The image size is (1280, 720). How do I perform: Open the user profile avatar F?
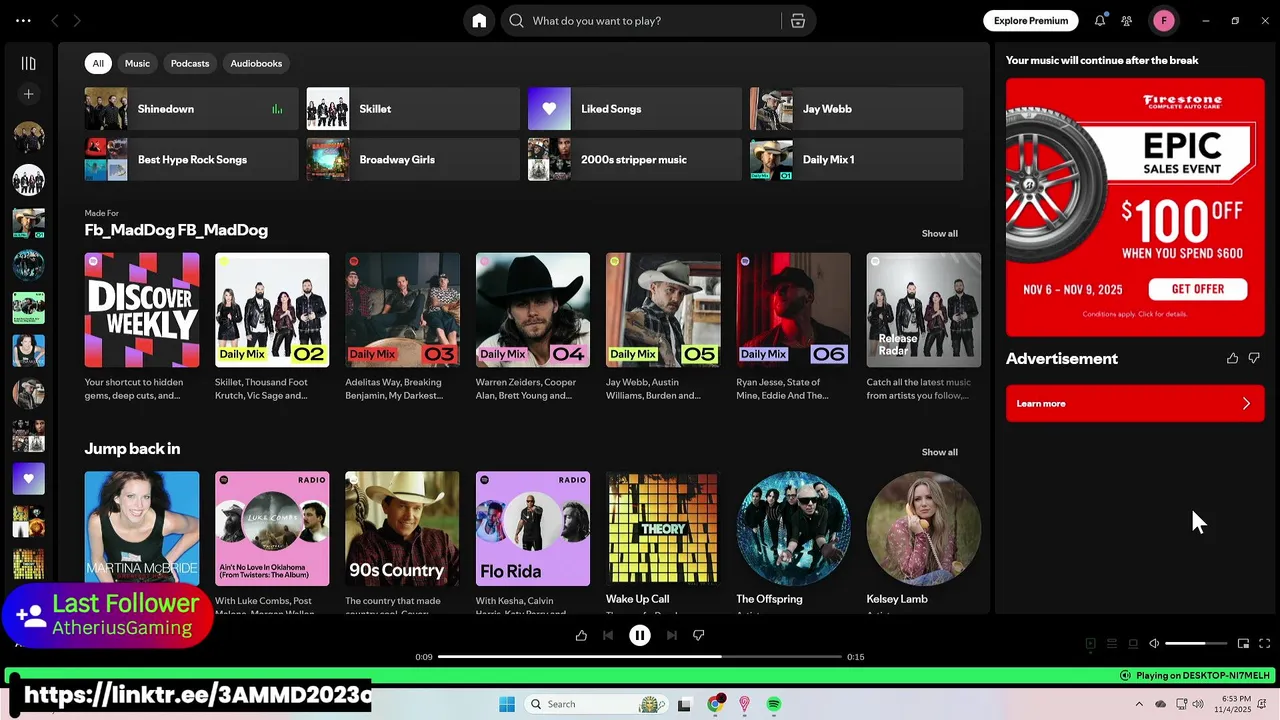tap(1164, 20)
